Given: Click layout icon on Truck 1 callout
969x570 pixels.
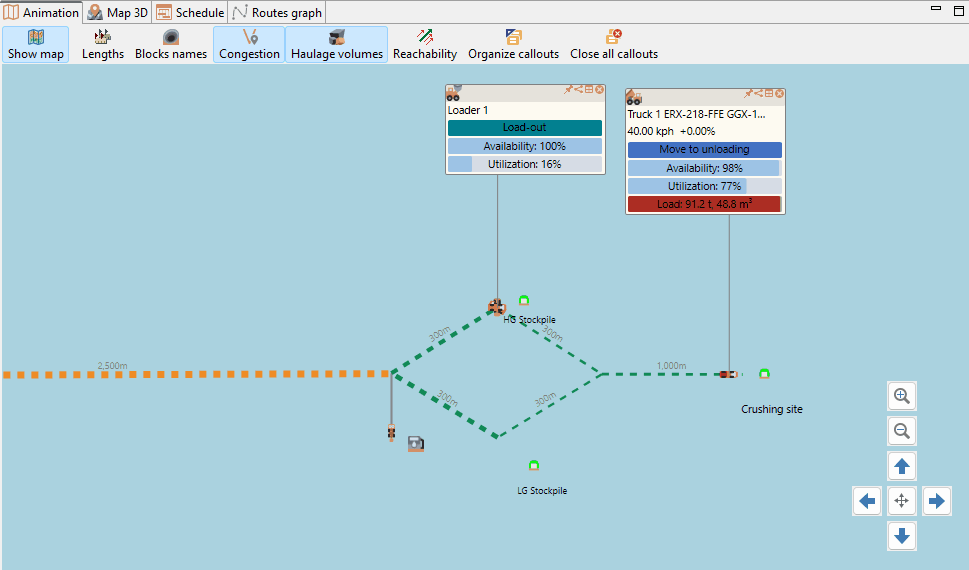Looking at the screenshot, I should coord(769,93).
